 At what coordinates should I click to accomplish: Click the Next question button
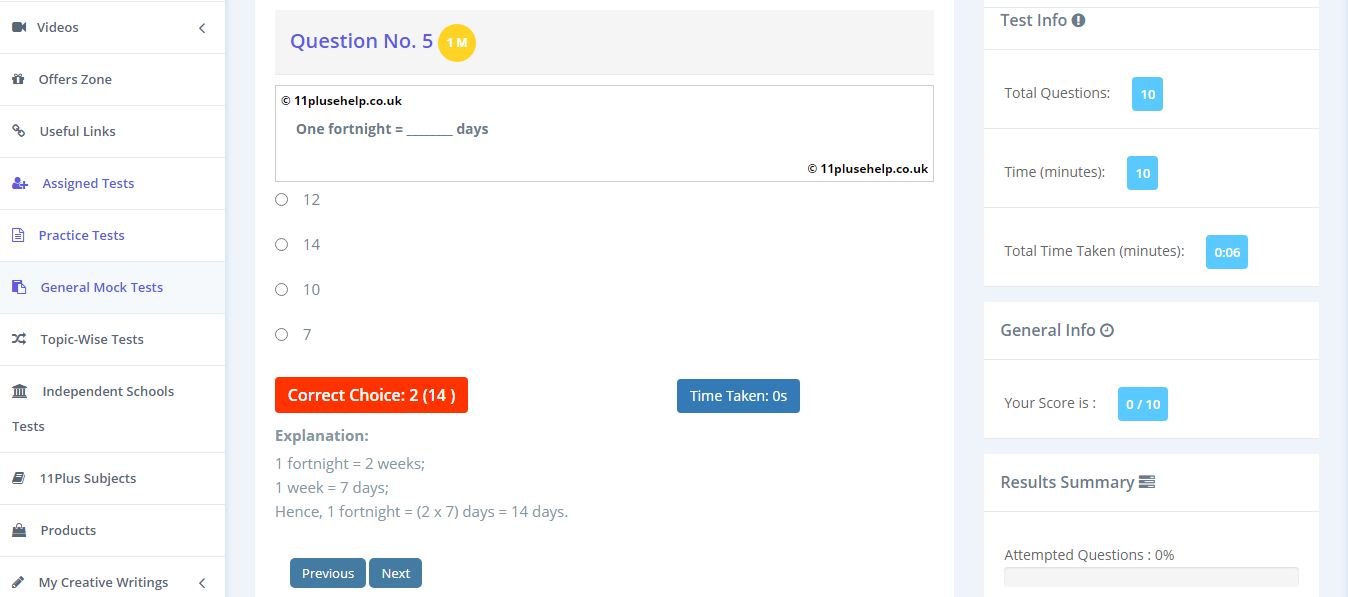coord(395,573)
